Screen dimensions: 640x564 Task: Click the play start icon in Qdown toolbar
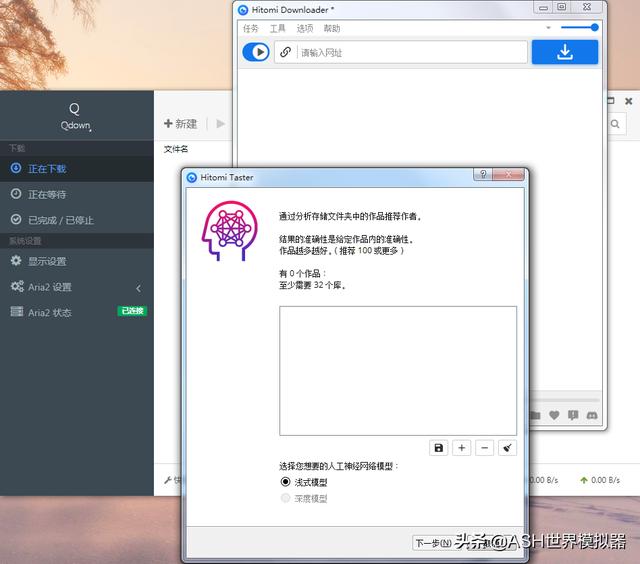[x=220, y=123]
